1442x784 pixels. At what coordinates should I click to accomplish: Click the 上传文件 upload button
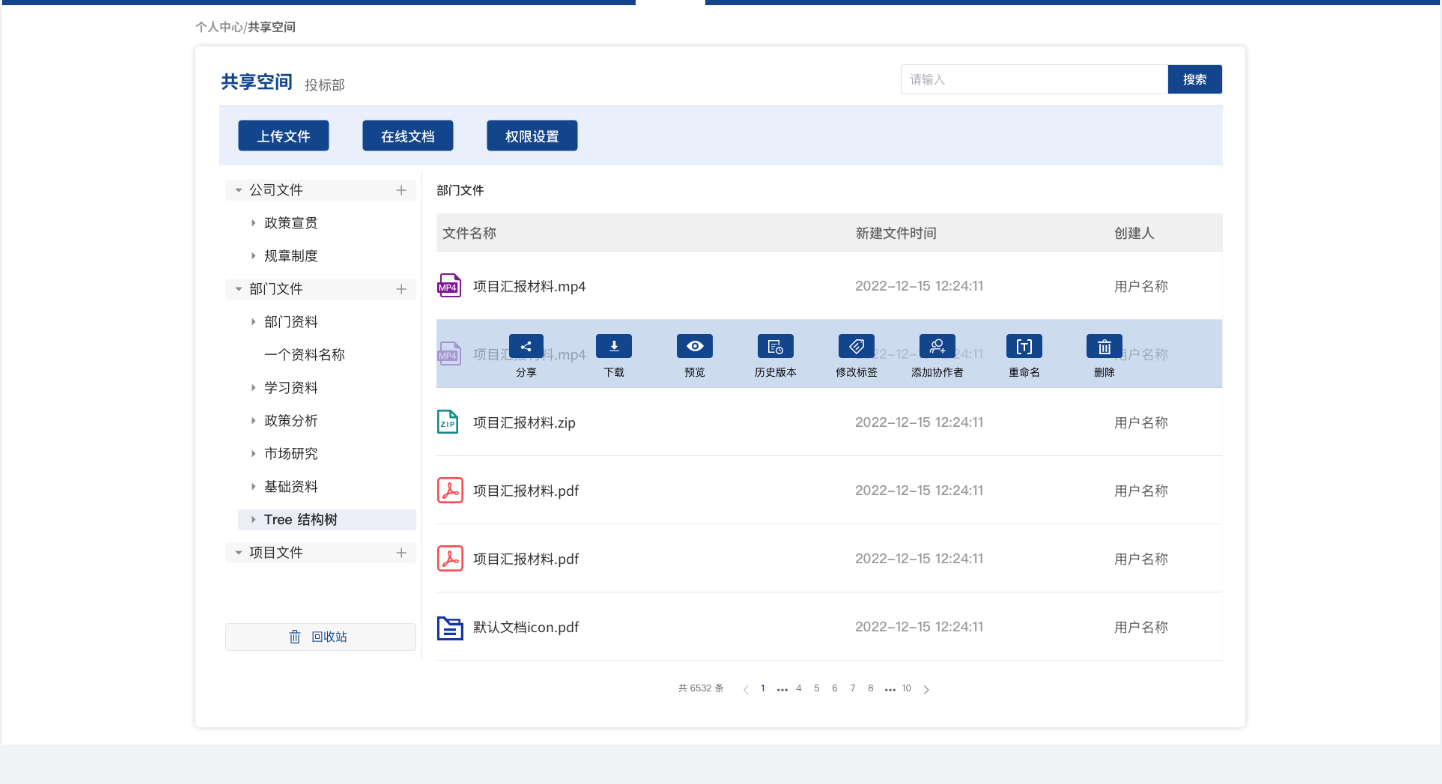[283, 136]
